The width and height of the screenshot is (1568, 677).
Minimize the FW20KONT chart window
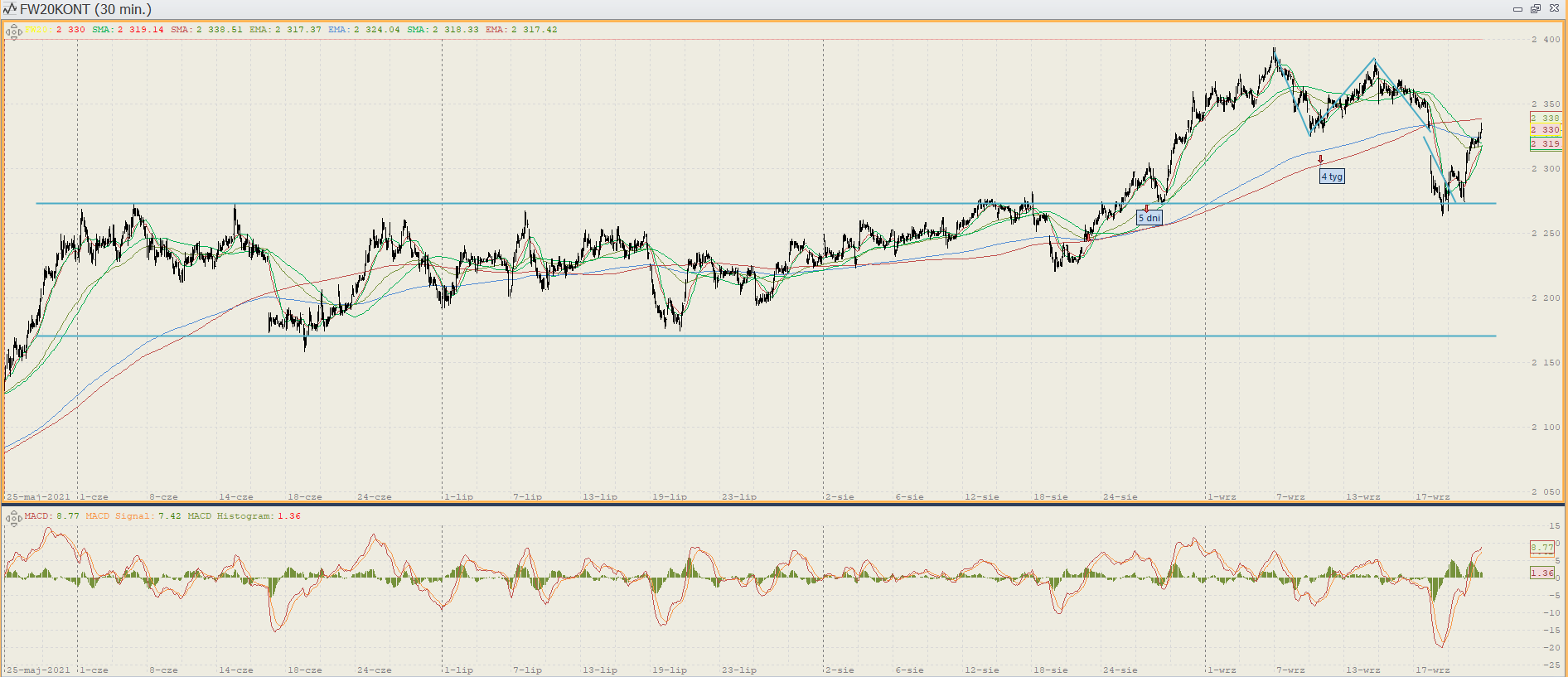click(1517, 9)
